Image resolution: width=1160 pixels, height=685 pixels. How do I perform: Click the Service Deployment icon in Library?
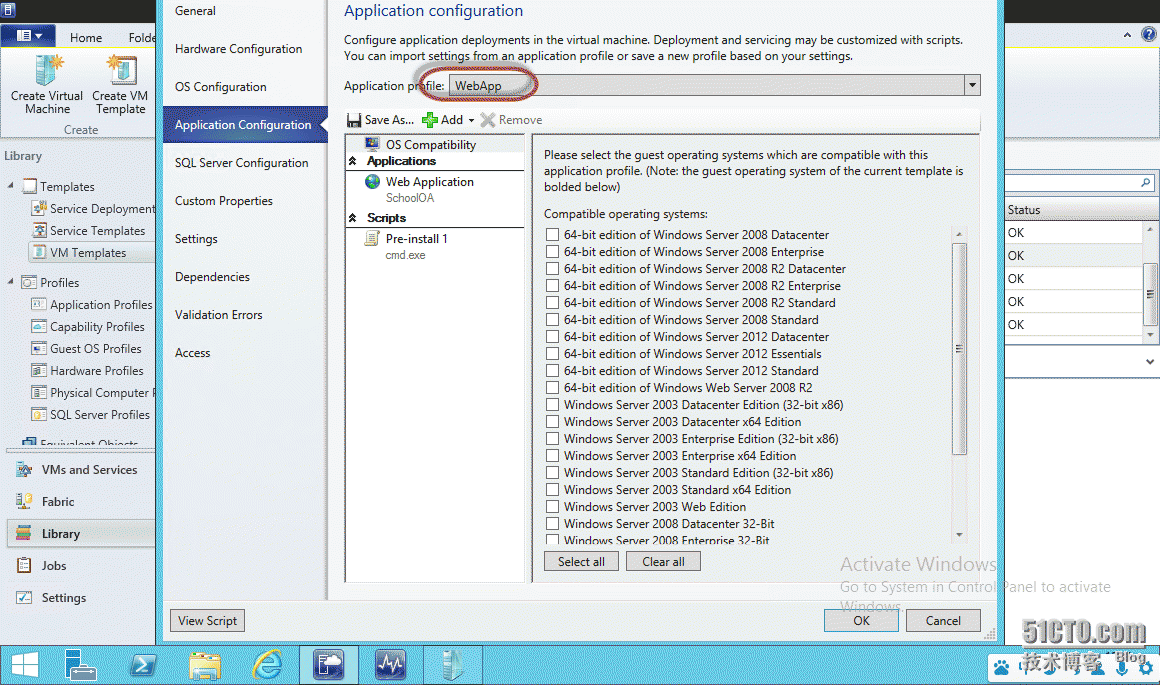pyautogui.click(x=39, y=209)
